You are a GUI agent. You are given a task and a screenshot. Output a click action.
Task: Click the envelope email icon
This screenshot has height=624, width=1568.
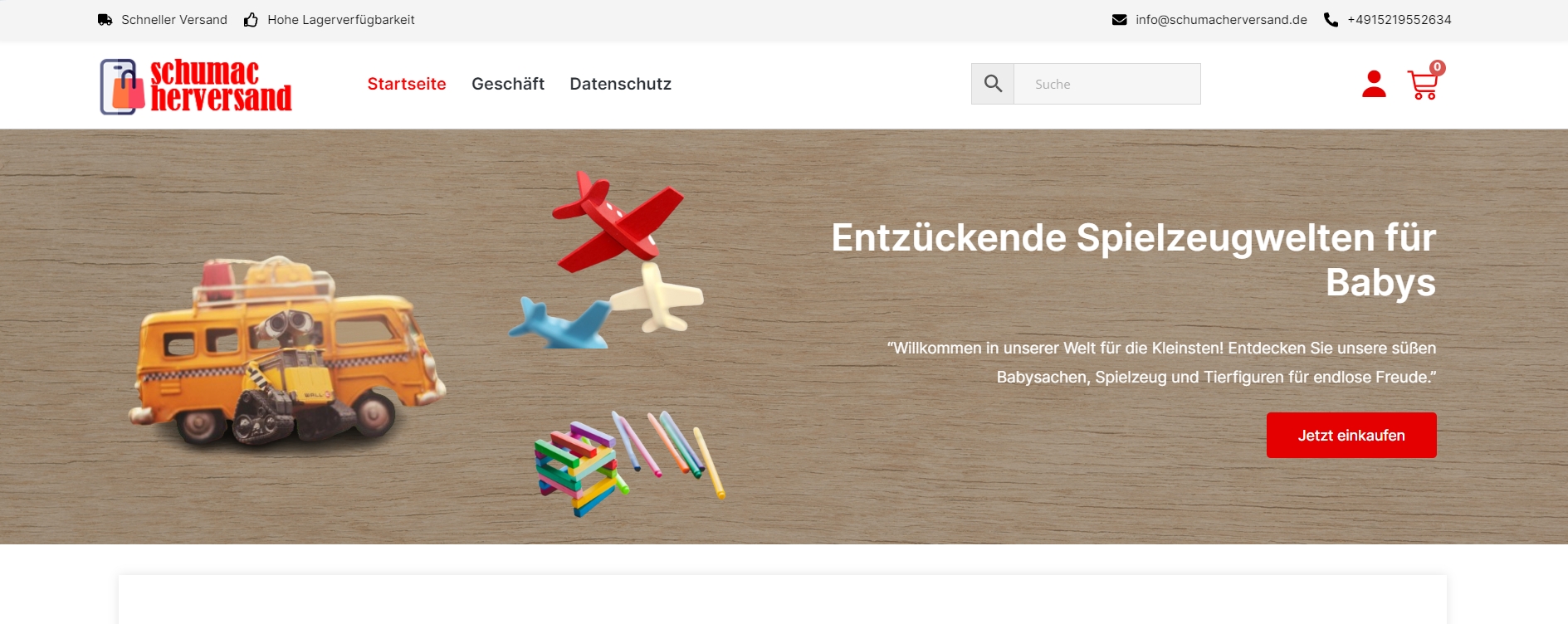coord(1119,20)
